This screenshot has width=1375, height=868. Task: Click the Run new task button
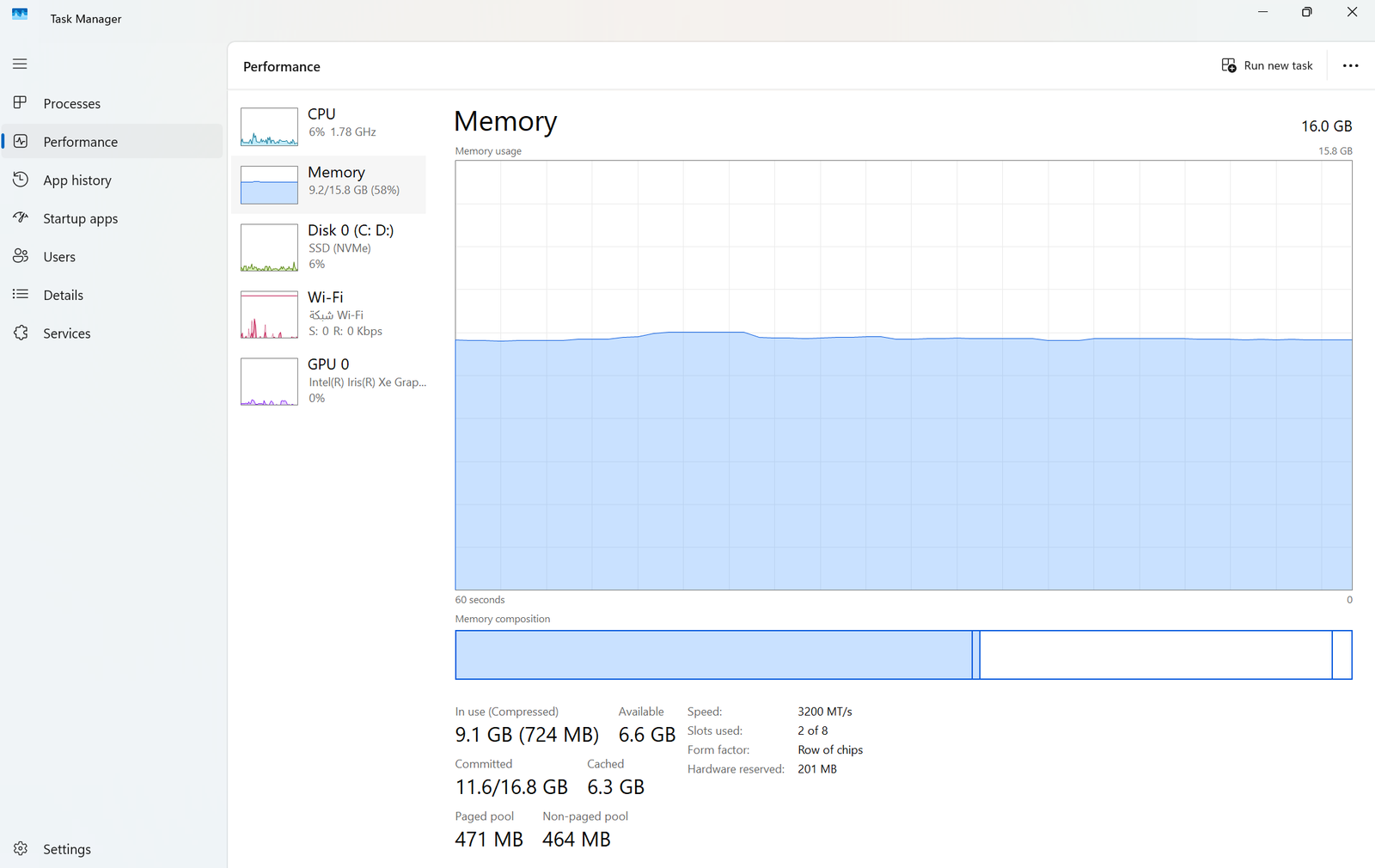(x=1267, y=66)
